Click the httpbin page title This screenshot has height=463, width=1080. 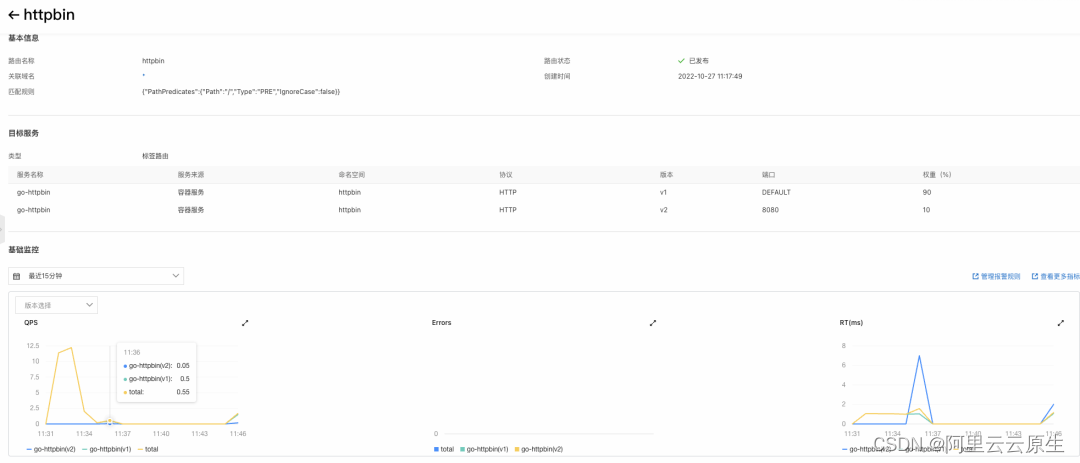point(49,14)
